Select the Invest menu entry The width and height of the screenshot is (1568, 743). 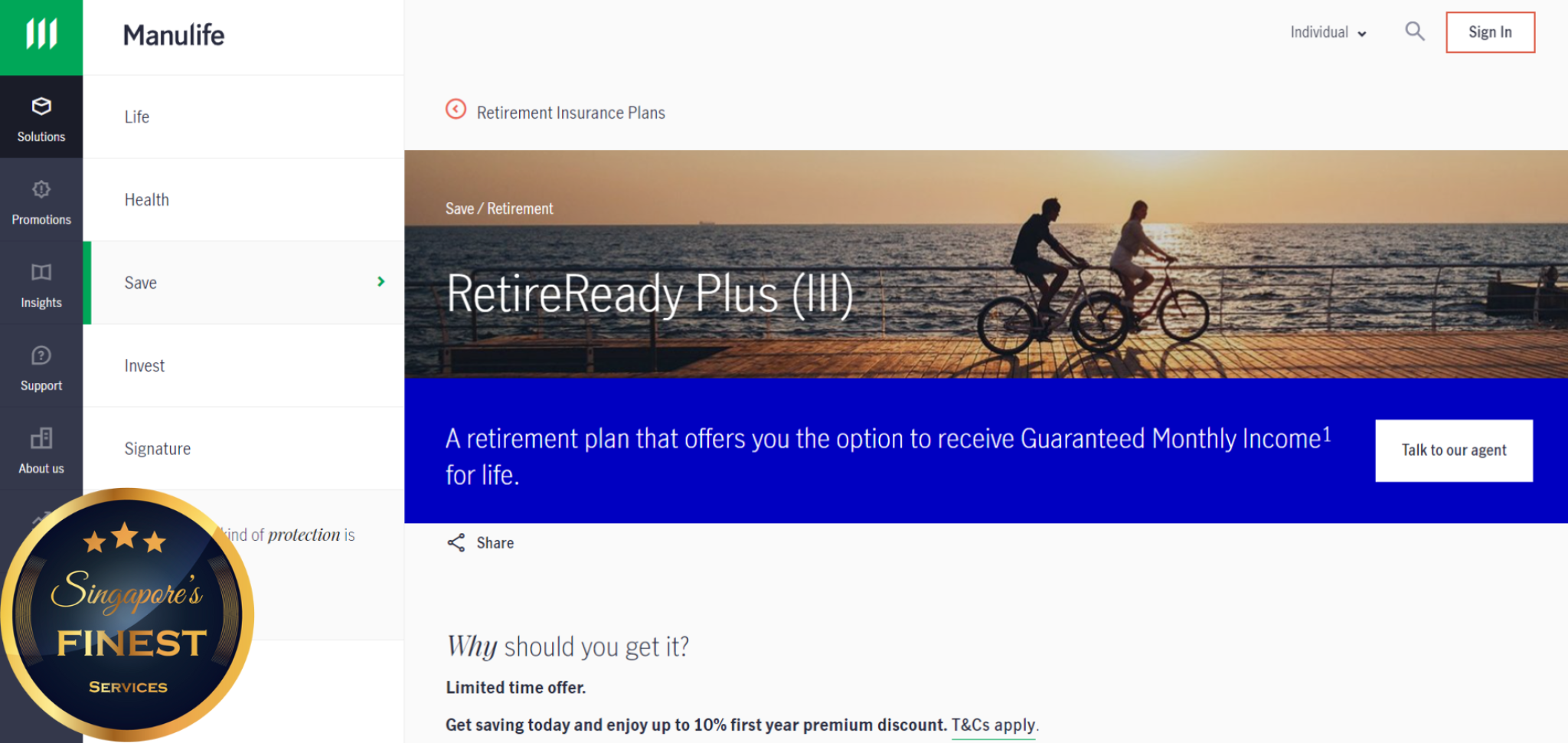pos(144,365)
